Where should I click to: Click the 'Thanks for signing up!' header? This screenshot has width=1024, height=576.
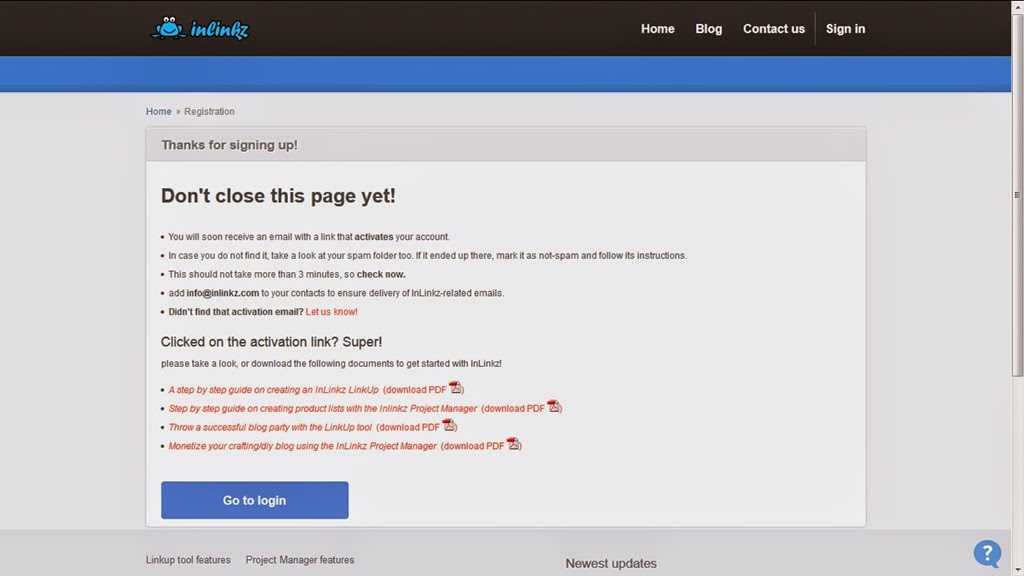coord(229,145)
